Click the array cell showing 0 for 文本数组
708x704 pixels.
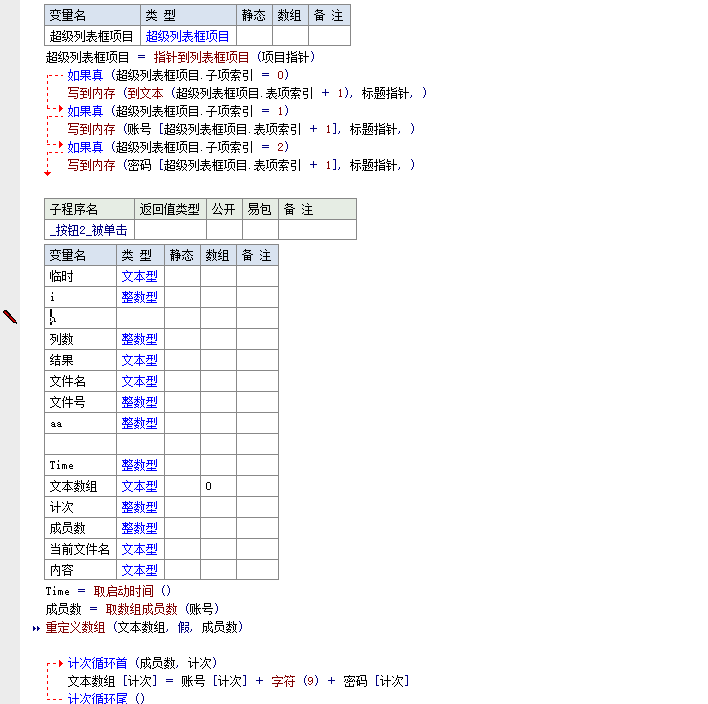[218, 486]
